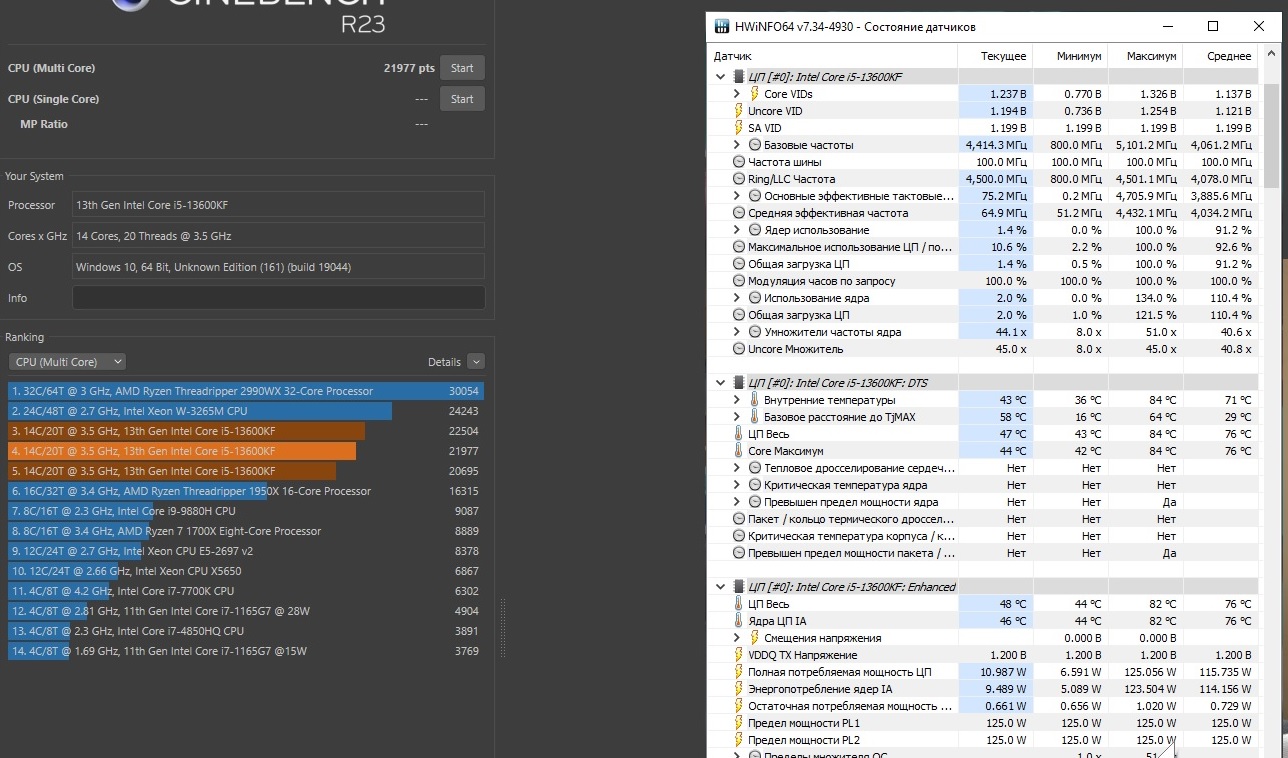
Task: Collapse the i5-13600KF DTS sensor group
Action: coord(721,382)
